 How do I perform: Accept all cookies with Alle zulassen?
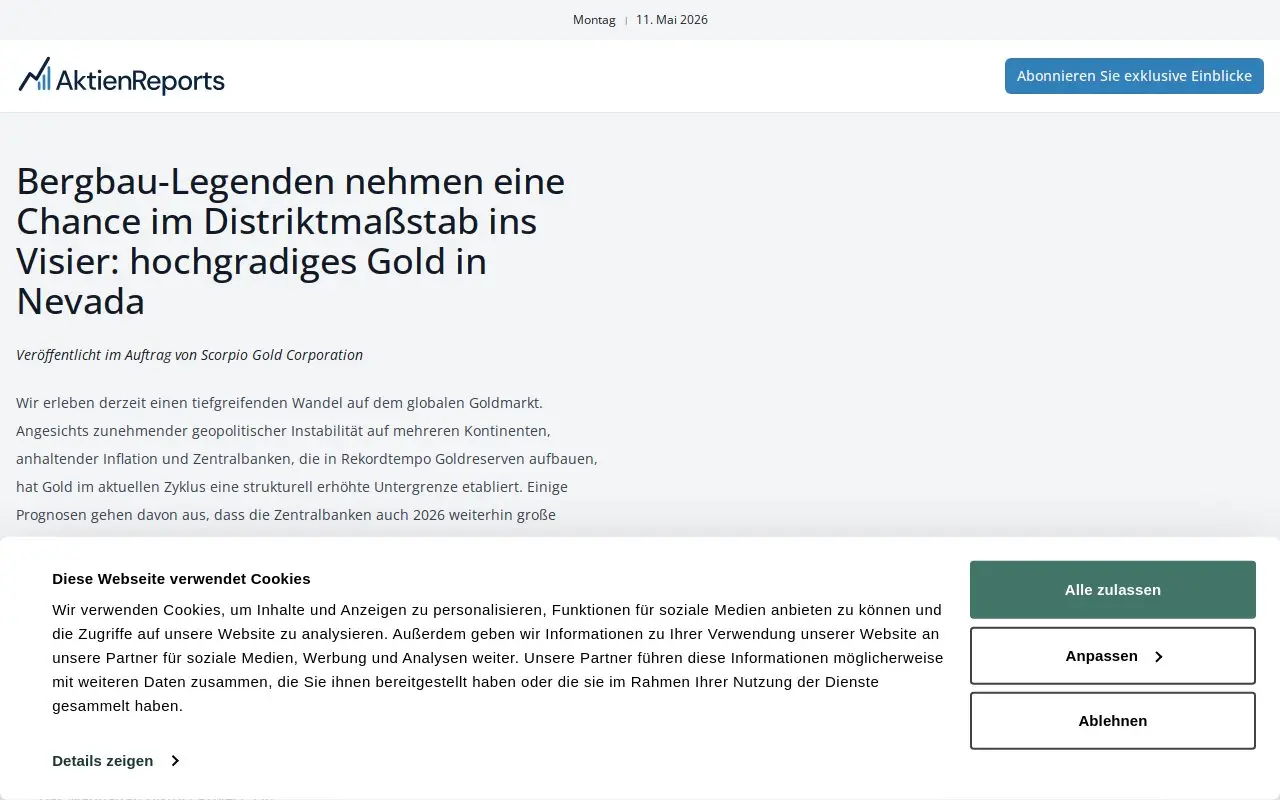[x=1113, y=590]
